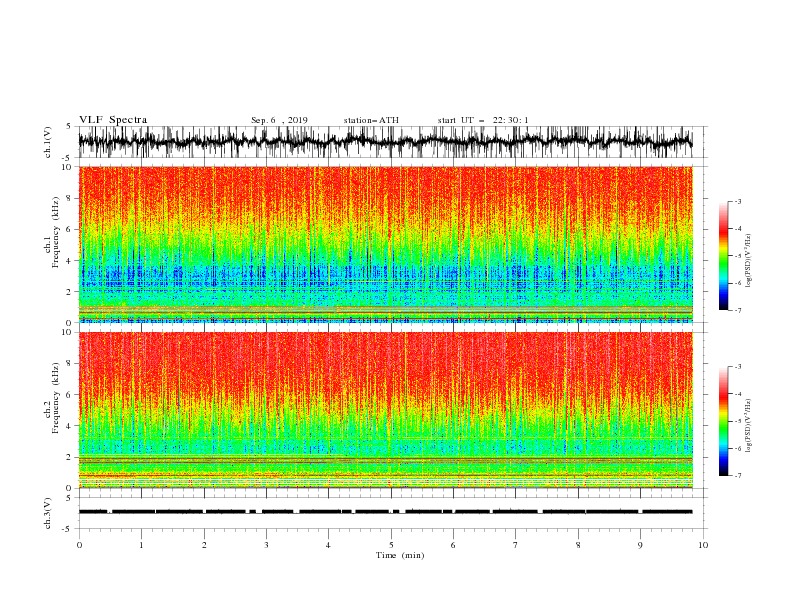This screenshot has width=792, height=612.
Task: Click the "ch.3(V)" axis label
Action: pos(48,513)
